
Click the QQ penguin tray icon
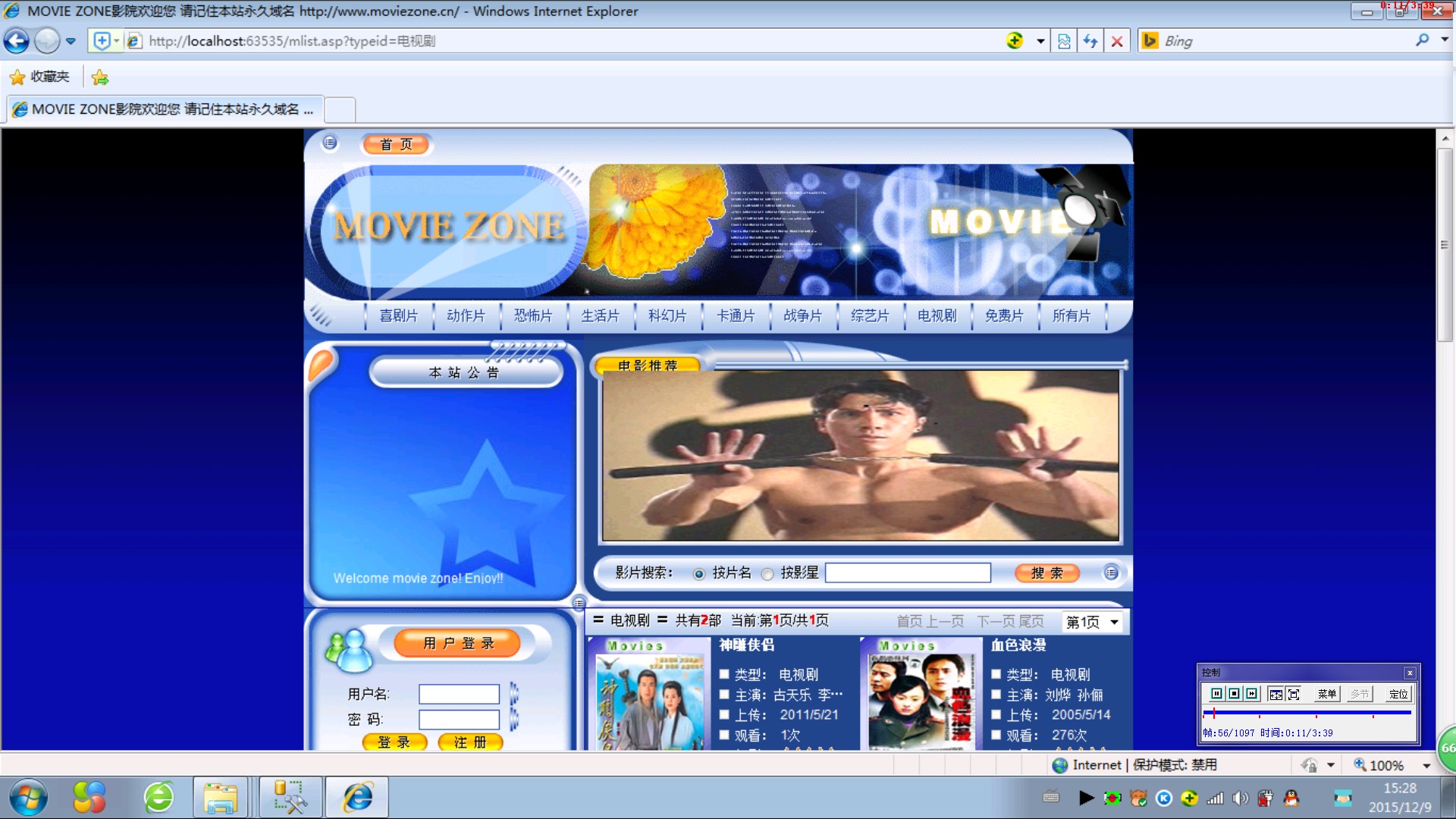[1291, 798]
